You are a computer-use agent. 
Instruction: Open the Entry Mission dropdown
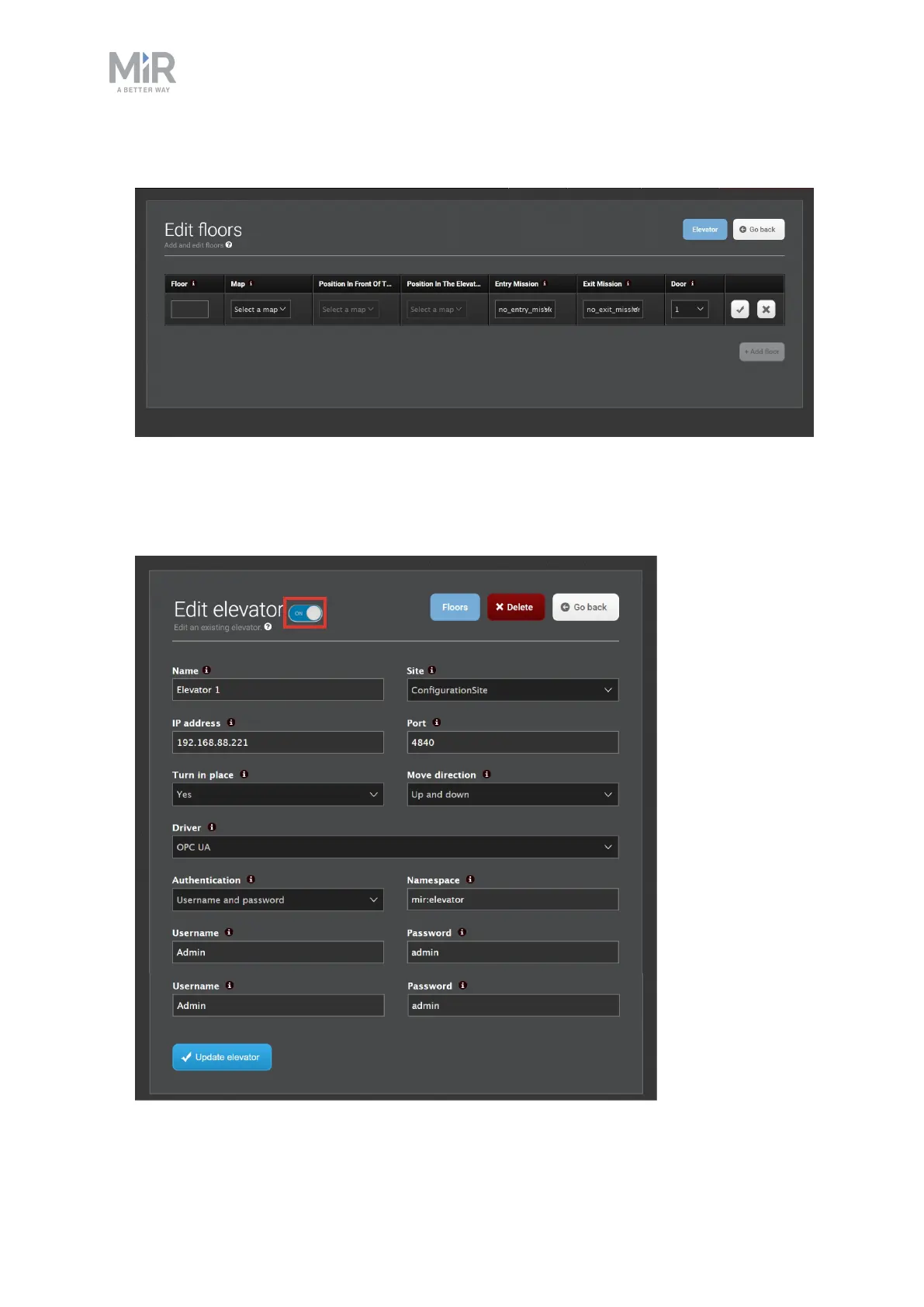click(x=525, y=310)
